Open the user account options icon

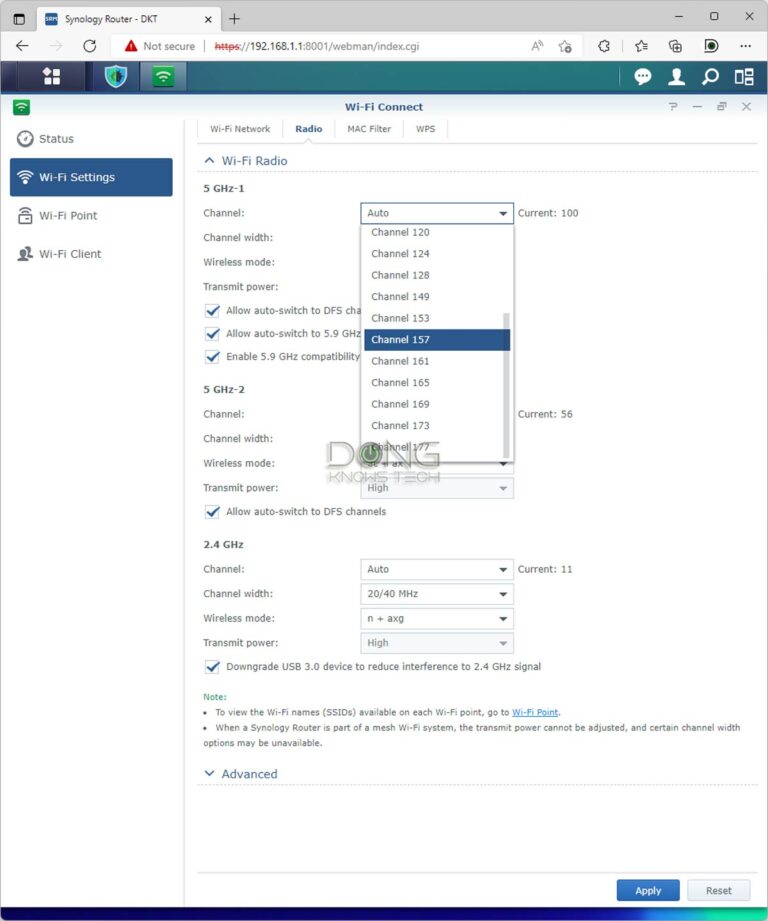[677, 77]
